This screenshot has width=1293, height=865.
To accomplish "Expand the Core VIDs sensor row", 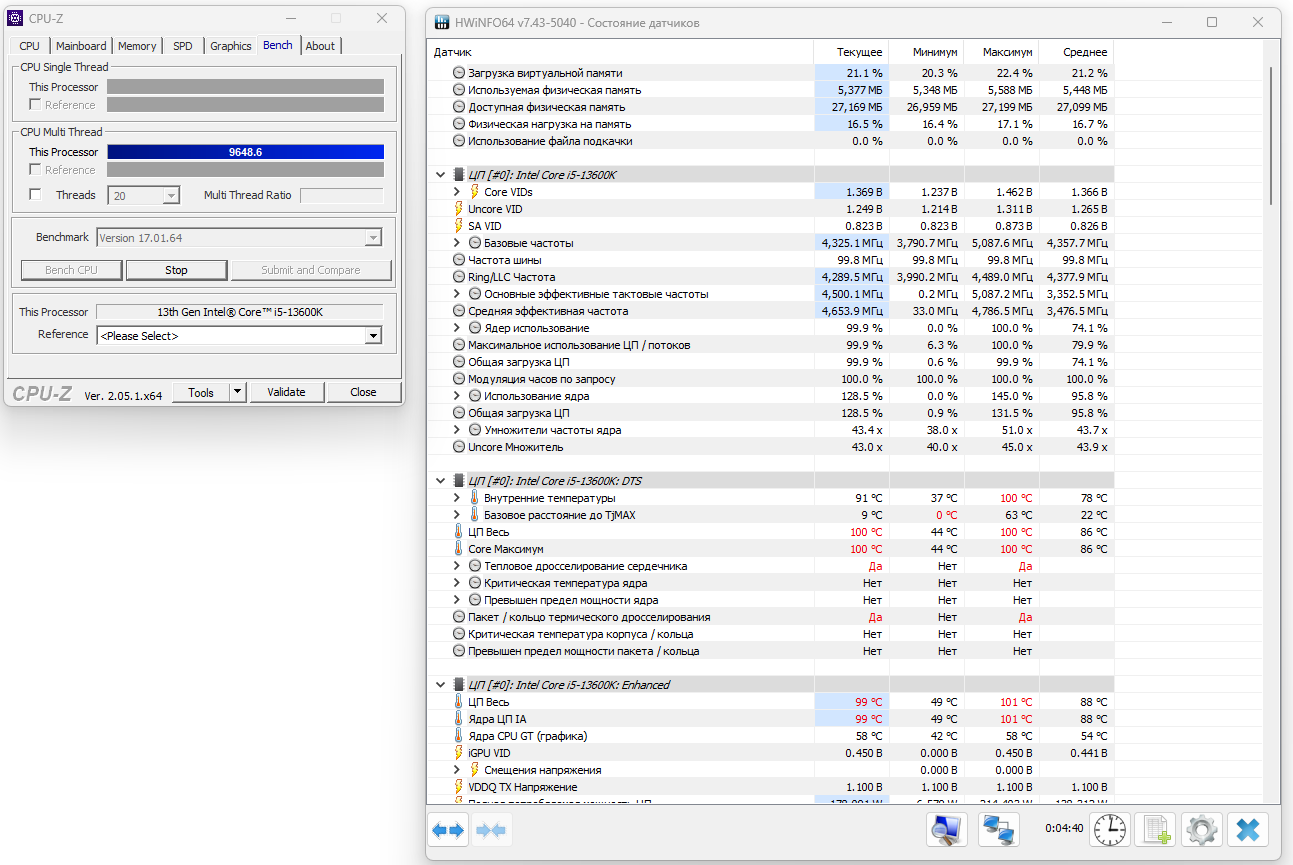I will point(457,192).
